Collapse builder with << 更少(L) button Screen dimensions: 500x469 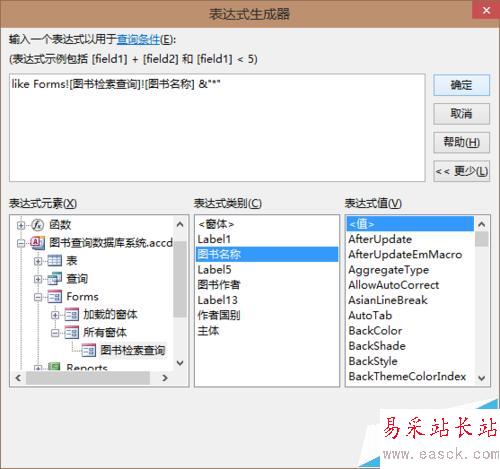[x=461, y=171]
